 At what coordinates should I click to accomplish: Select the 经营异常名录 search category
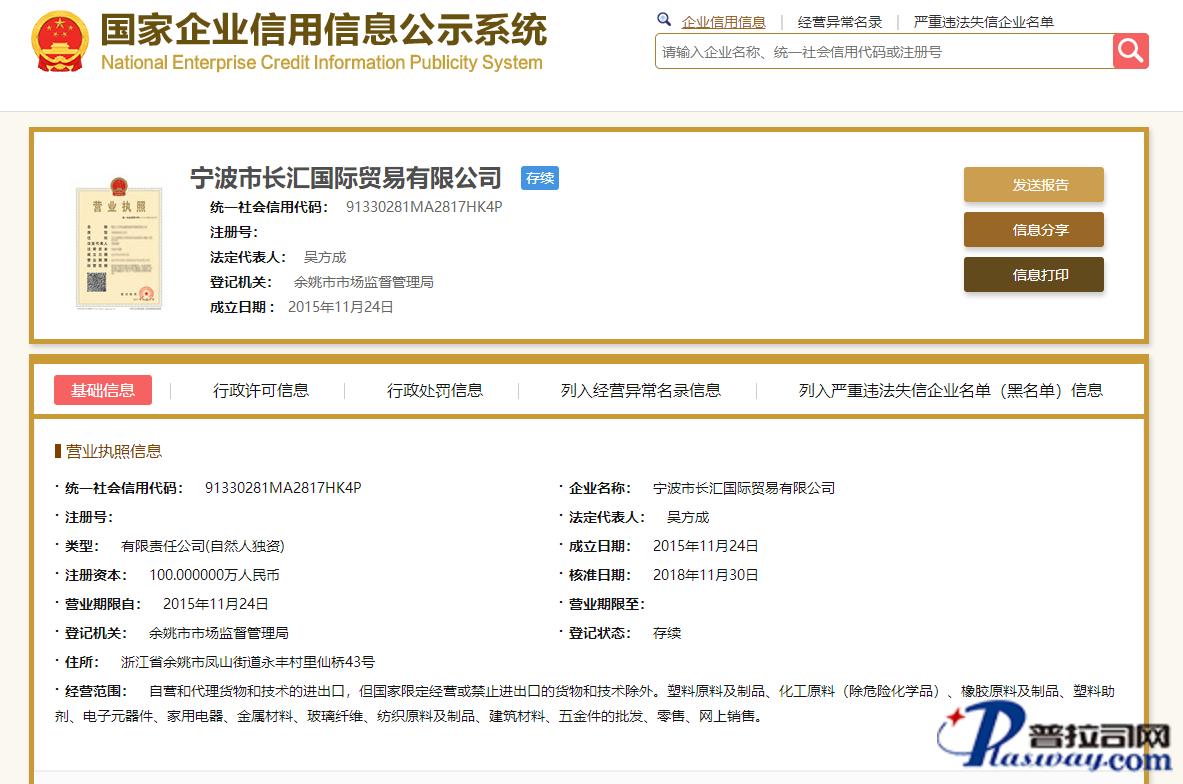click(x=840, y=22)
